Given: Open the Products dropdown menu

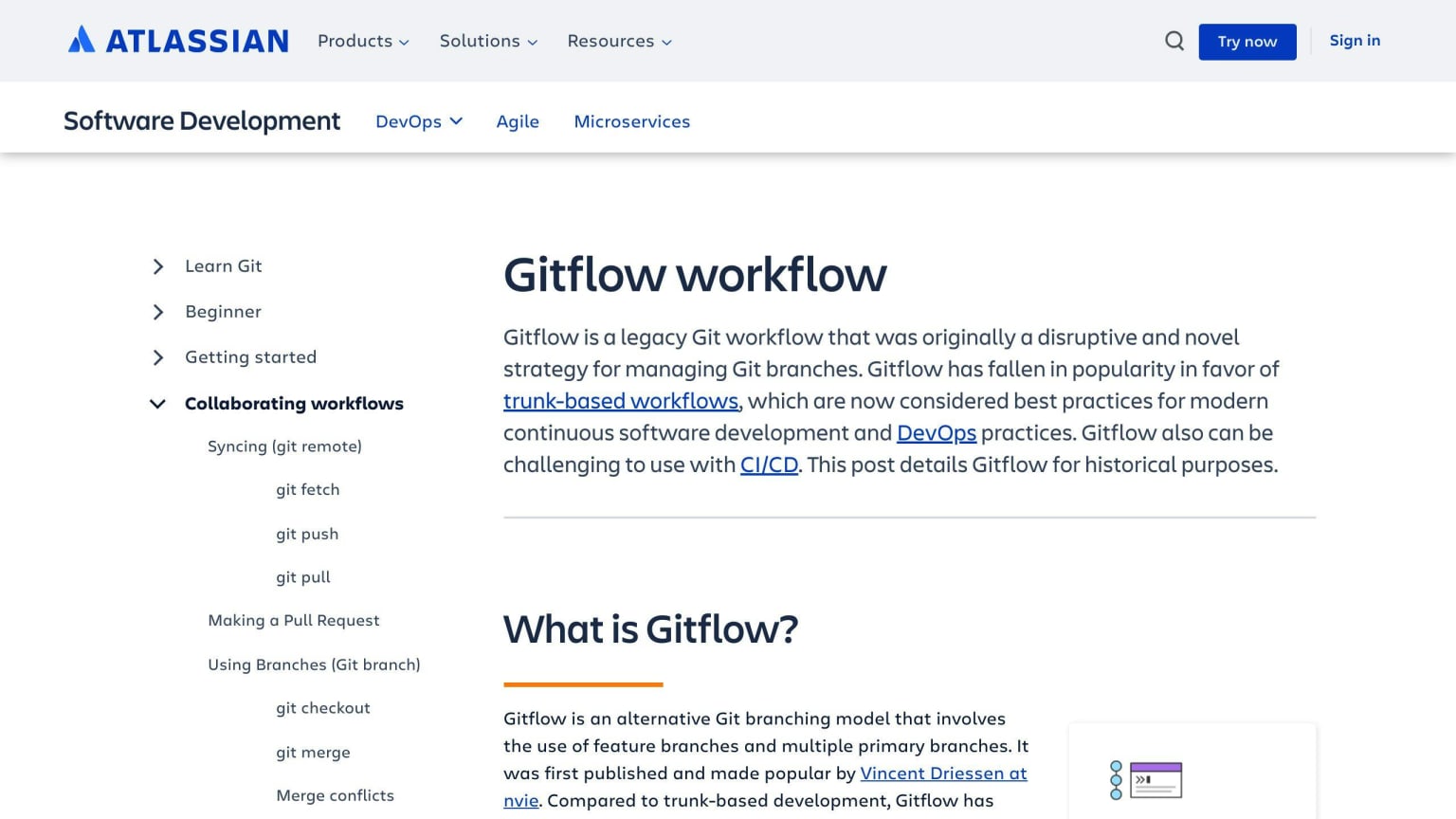Looking at the screenshot, I should [x=363, y=41].
